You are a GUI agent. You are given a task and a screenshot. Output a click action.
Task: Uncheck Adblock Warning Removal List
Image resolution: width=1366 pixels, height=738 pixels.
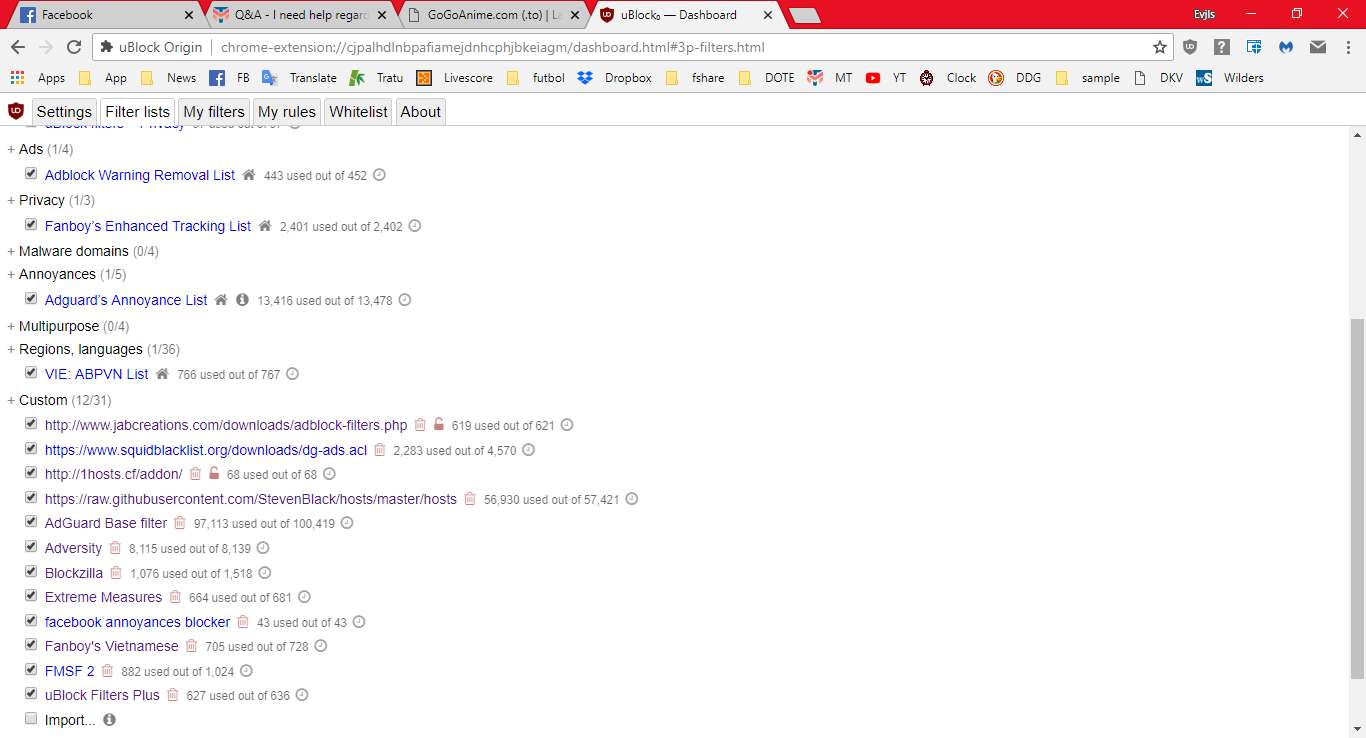pyautogui.click(x=31, y=174)
